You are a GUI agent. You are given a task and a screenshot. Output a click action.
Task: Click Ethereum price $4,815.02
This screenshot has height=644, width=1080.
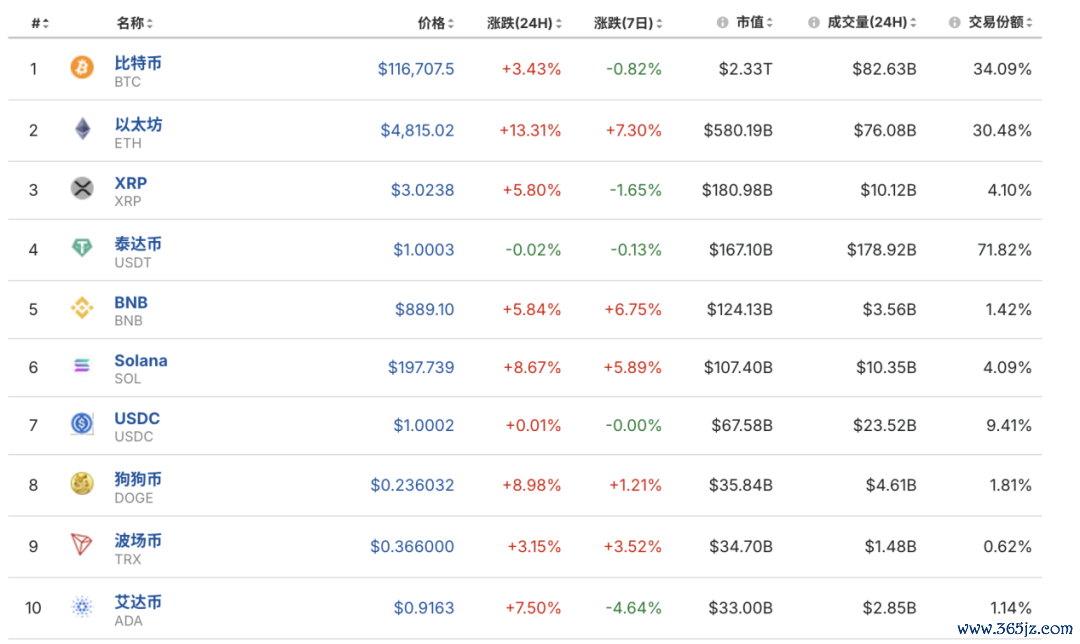tap(417, 130)
